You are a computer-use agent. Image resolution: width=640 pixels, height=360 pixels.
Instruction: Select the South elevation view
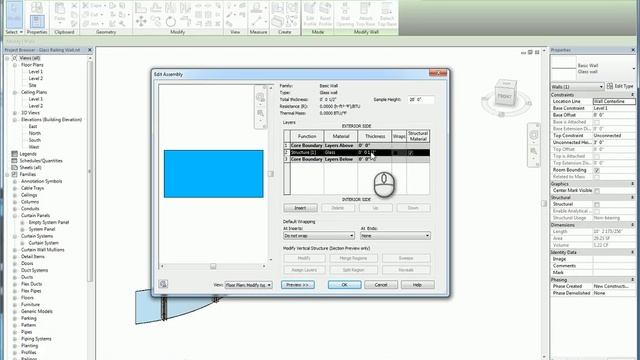35,140
